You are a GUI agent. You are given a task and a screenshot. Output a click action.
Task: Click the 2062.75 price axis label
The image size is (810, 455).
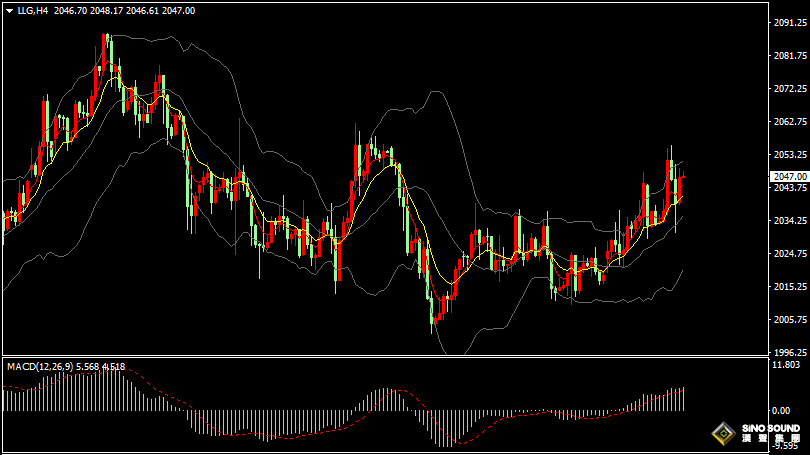click(x=789, y=122)
